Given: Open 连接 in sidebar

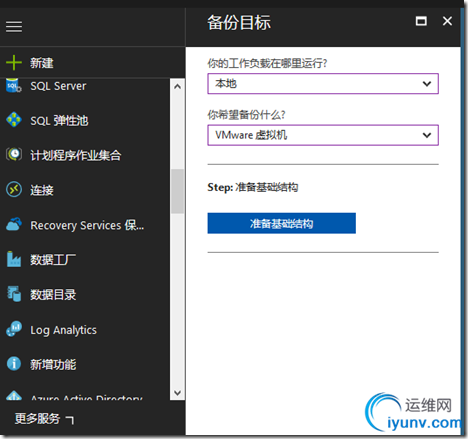Looking at the screenshot, I should pos(42,190).
